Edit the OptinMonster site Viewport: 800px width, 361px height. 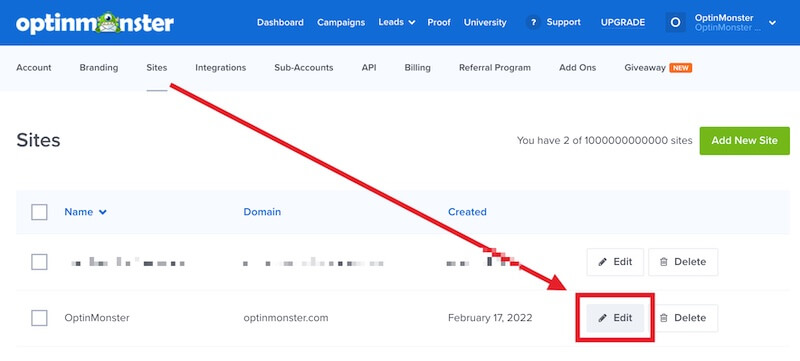pos(615,318)
